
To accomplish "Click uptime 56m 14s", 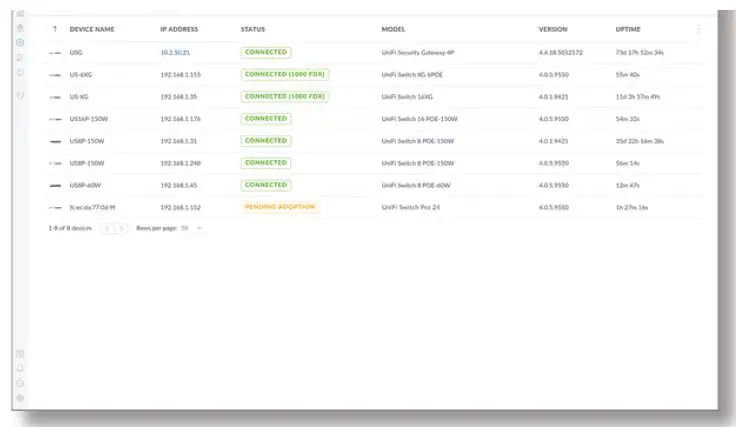I will [628, 163].
